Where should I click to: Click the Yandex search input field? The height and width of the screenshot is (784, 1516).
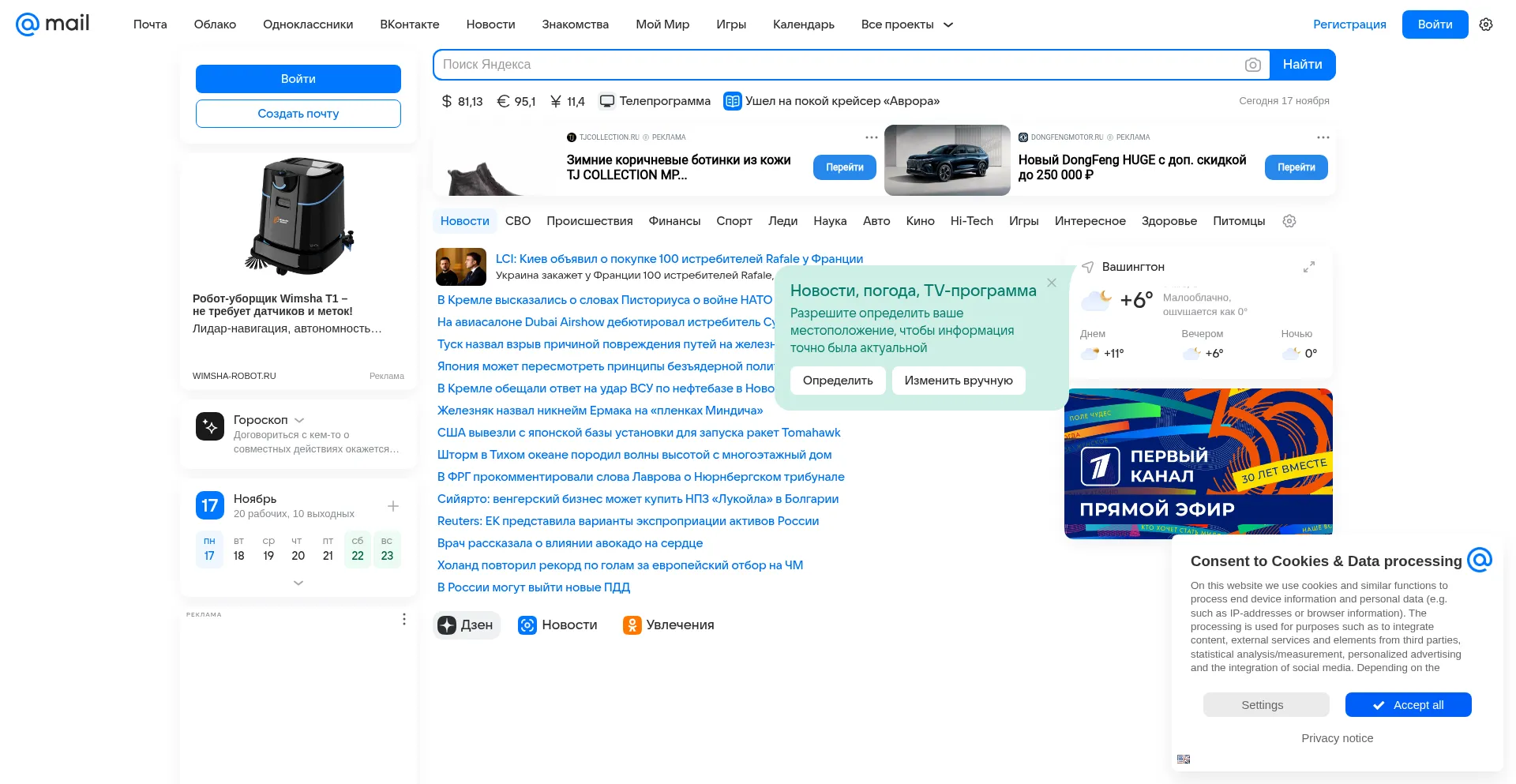837,65
